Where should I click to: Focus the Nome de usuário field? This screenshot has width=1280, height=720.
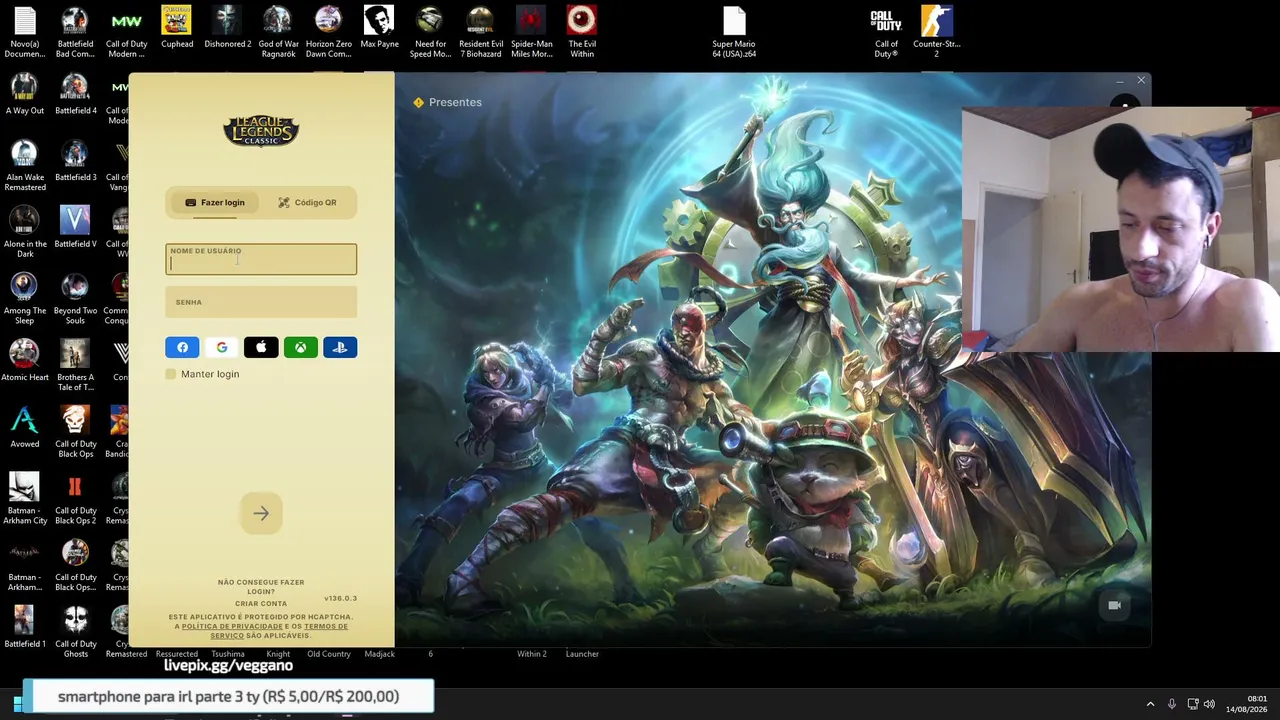pos(261,259)
